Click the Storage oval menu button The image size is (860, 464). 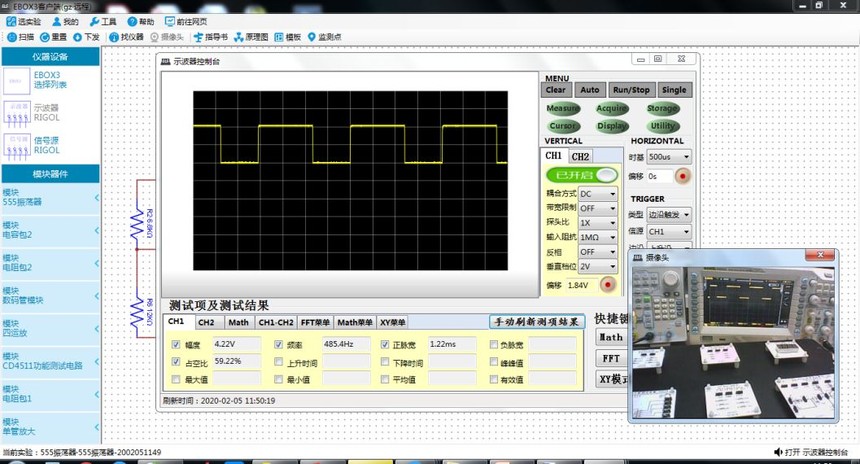(663, 109)
